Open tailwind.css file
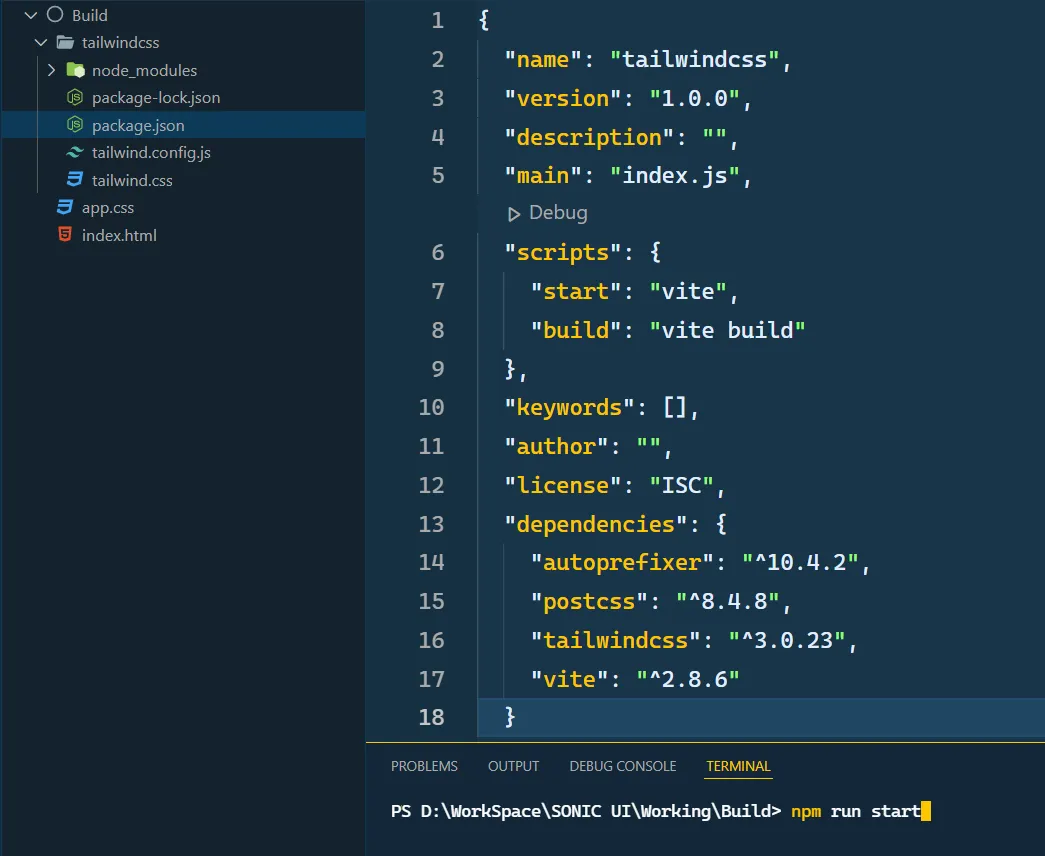Image resolution: width=1045 pixels, height=856 pixels. (x=132, y=180)
